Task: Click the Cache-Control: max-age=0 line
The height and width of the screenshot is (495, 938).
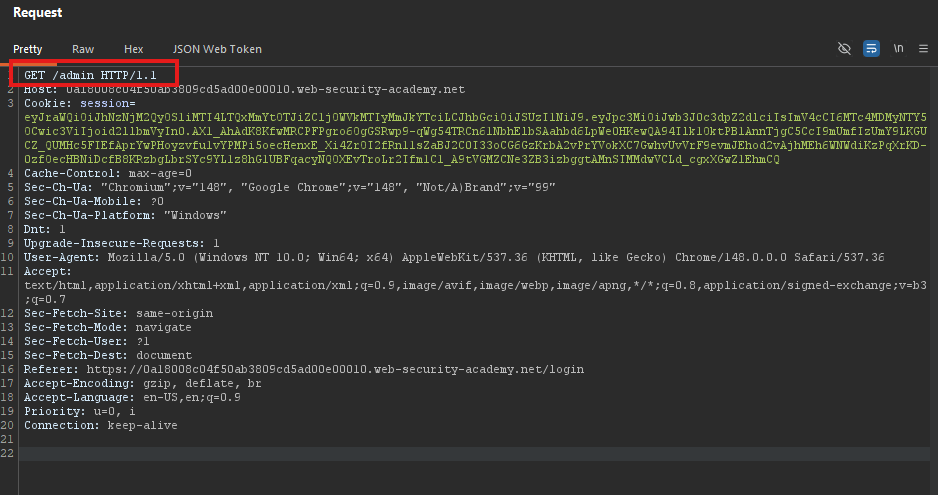Action: (x=108, y=173)
